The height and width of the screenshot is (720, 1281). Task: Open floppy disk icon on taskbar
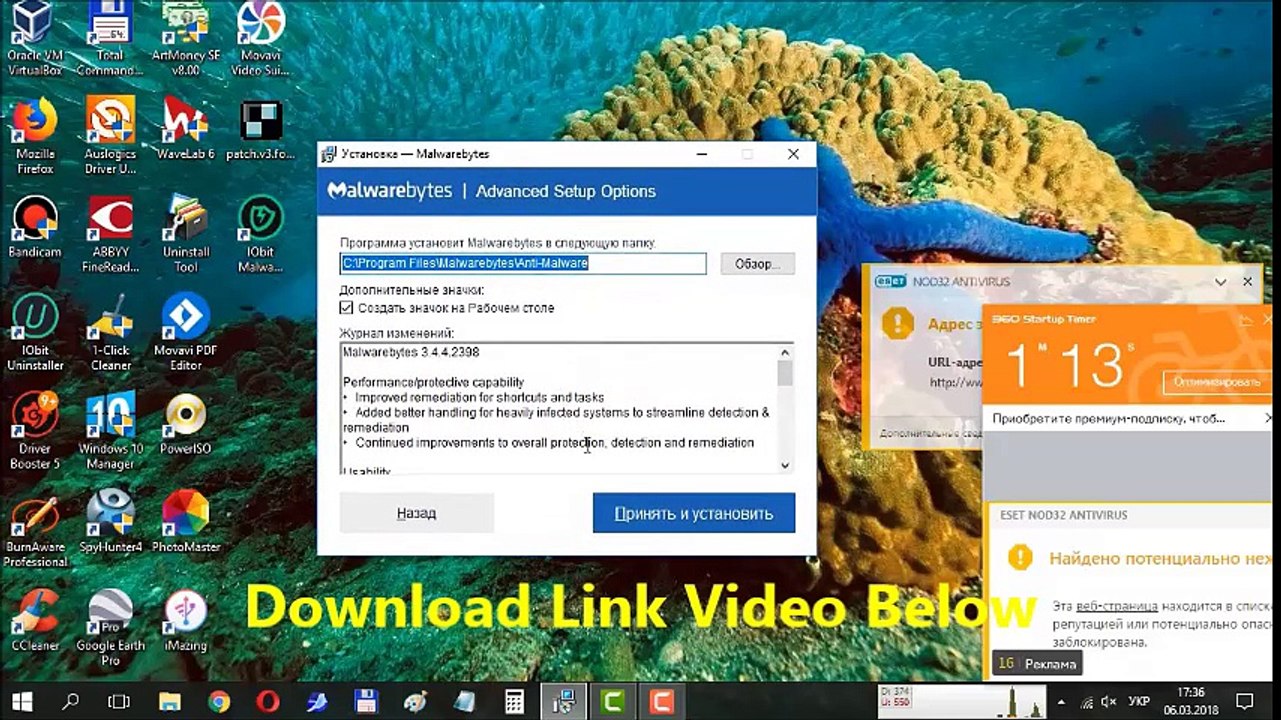point(366,701)
